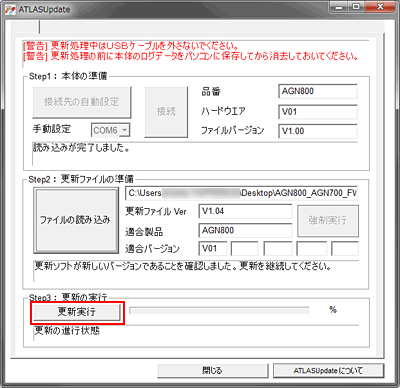Click the first 適合バージョン box V01
This screenshot has height=388, width=400.
213,249
